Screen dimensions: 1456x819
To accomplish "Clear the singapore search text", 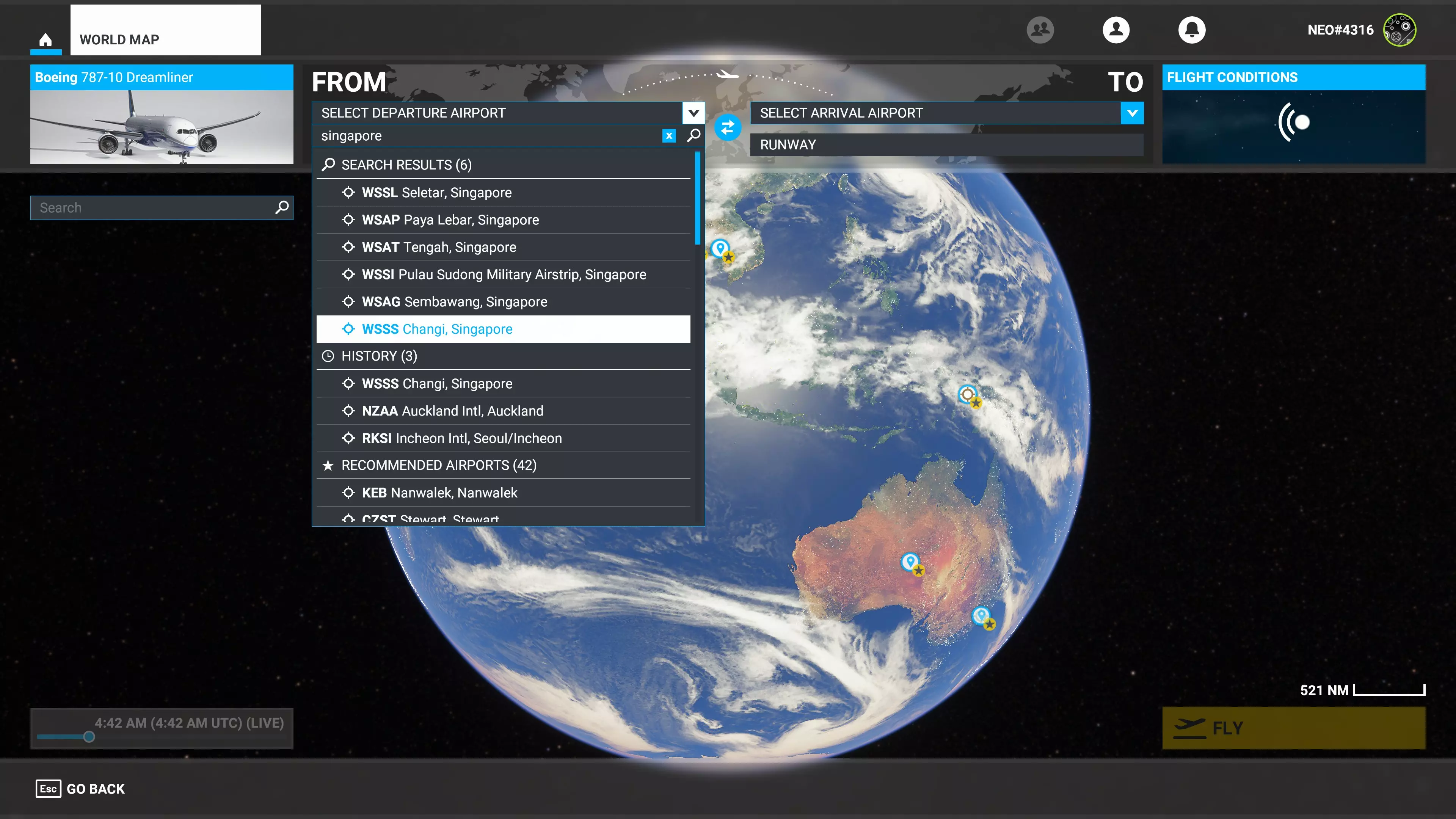I will [x=668, y=136].
